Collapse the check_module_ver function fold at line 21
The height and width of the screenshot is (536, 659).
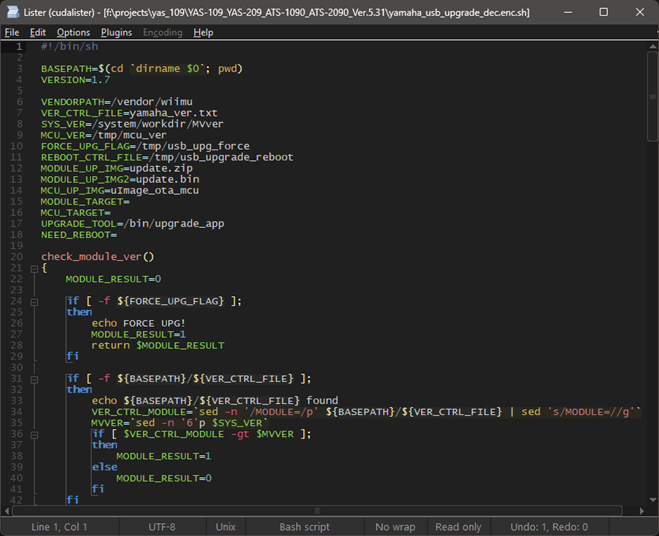[33, 268]
